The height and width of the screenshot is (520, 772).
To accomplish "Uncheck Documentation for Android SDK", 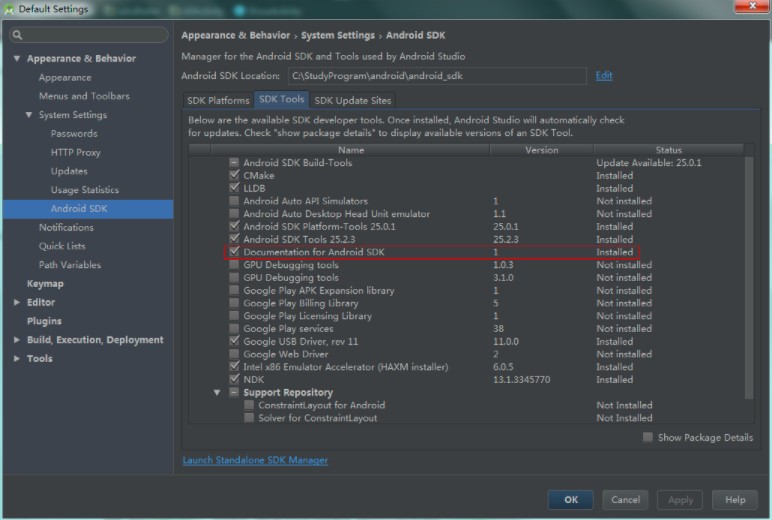I will tap(234, 252).
